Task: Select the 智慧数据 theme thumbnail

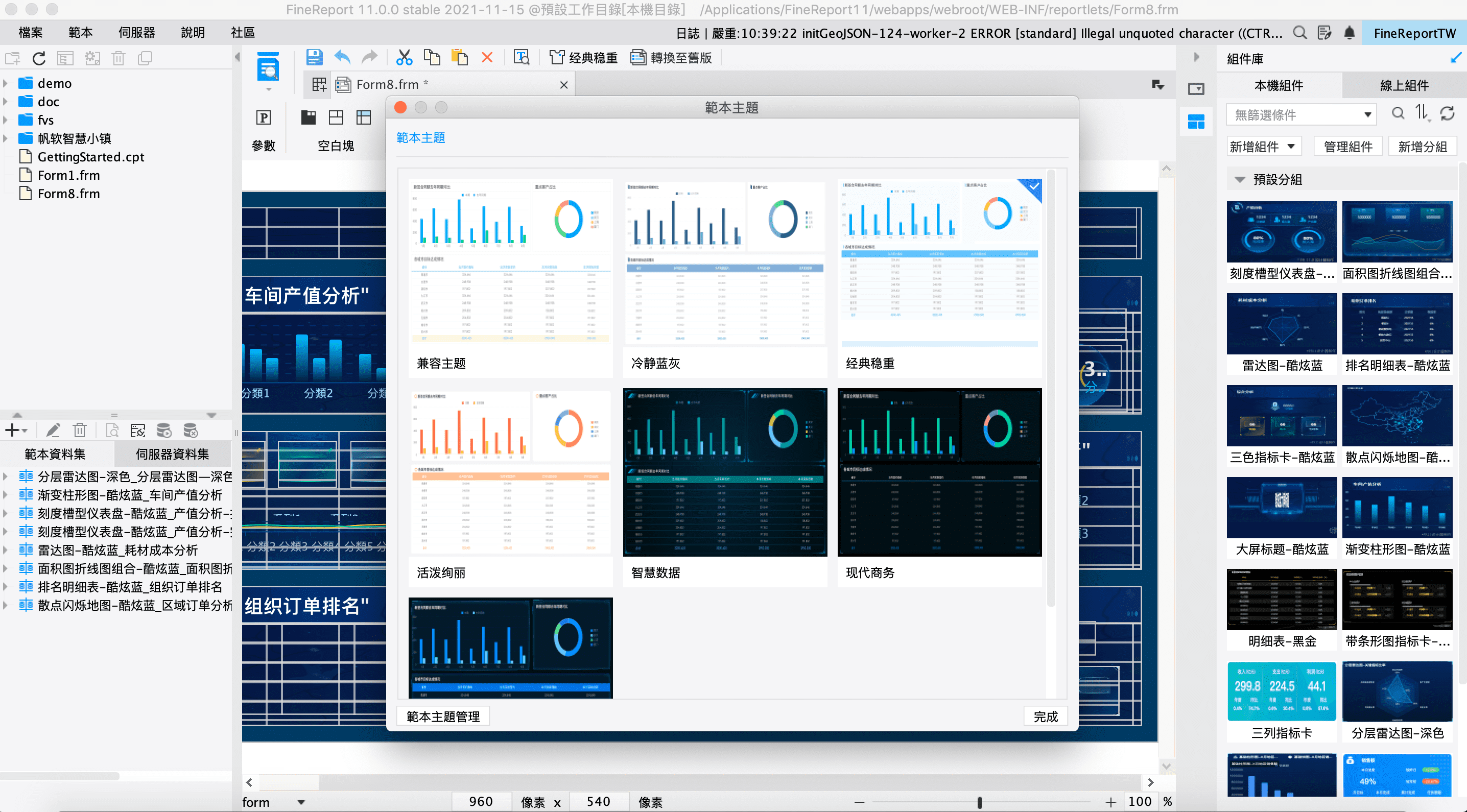Action: point(724,487)
